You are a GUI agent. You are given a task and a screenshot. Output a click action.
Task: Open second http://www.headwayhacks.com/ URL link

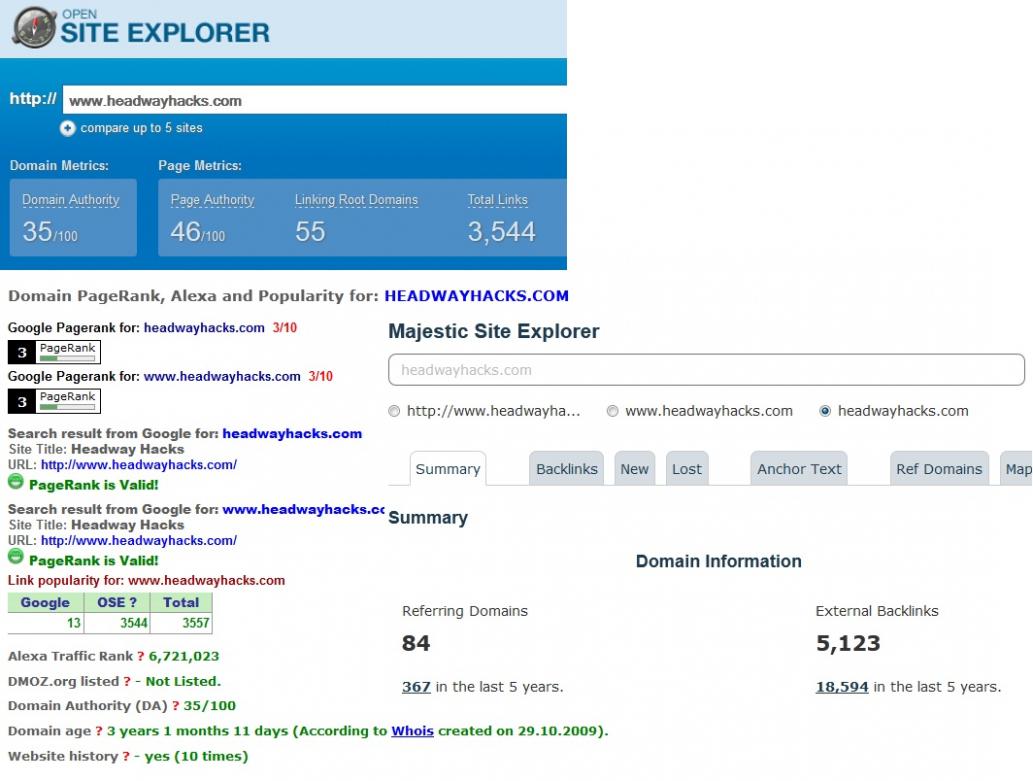tap(139, 540)
